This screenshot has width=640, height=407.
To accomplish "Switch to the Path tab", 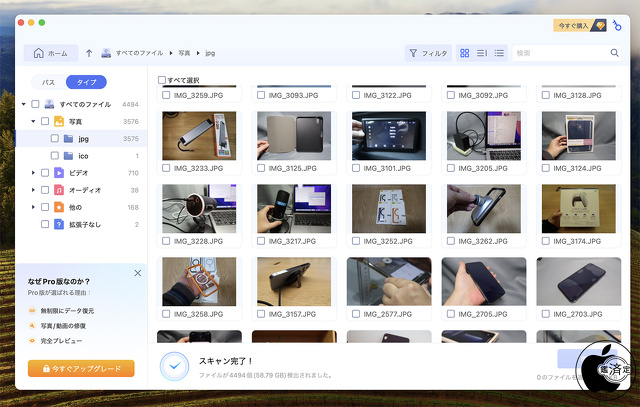I will pos(49,82).
